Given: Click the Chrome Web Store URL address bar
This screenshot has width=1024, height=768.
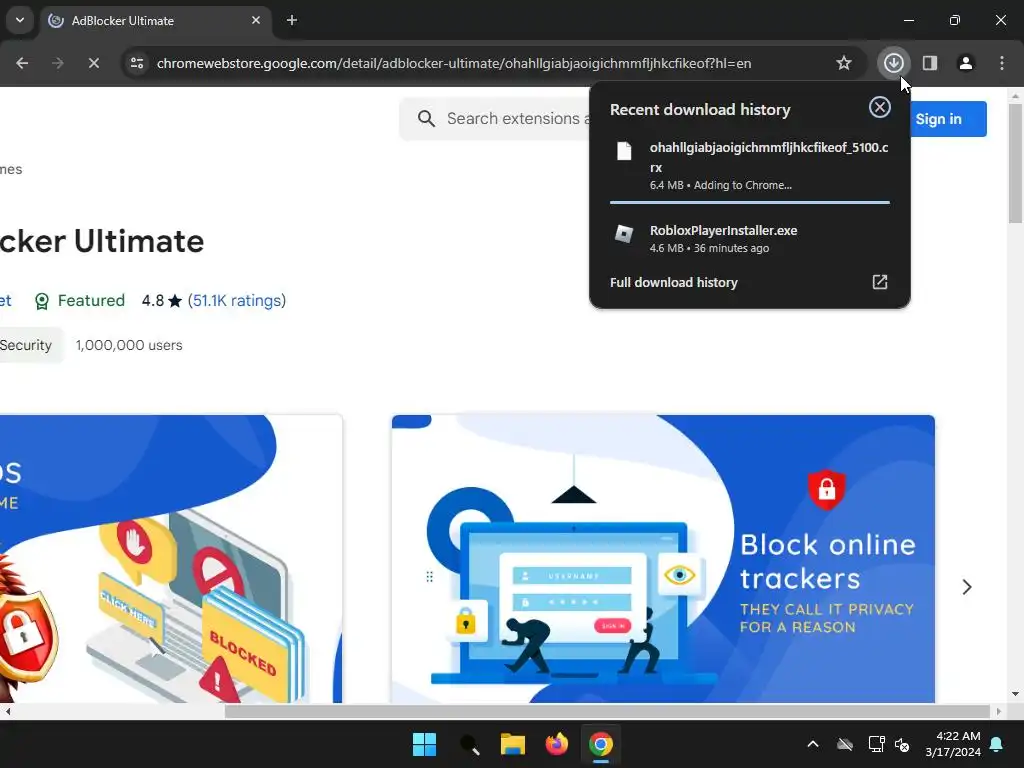Looking at the screenshot, I should pos(454,63).
